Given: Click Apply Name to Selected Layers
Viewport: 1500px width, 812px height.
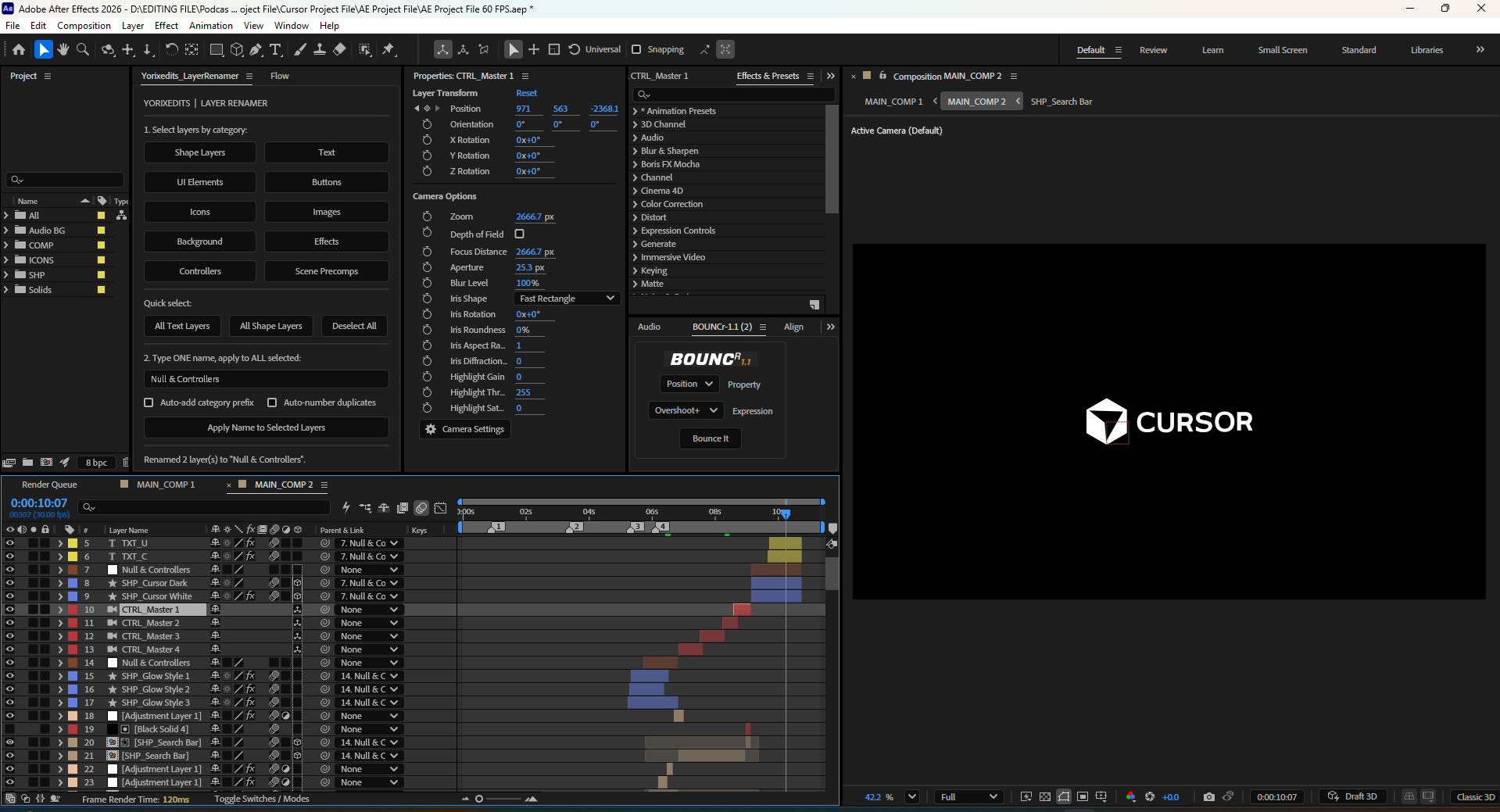Looking at the screenshot, I should point(267,427).
